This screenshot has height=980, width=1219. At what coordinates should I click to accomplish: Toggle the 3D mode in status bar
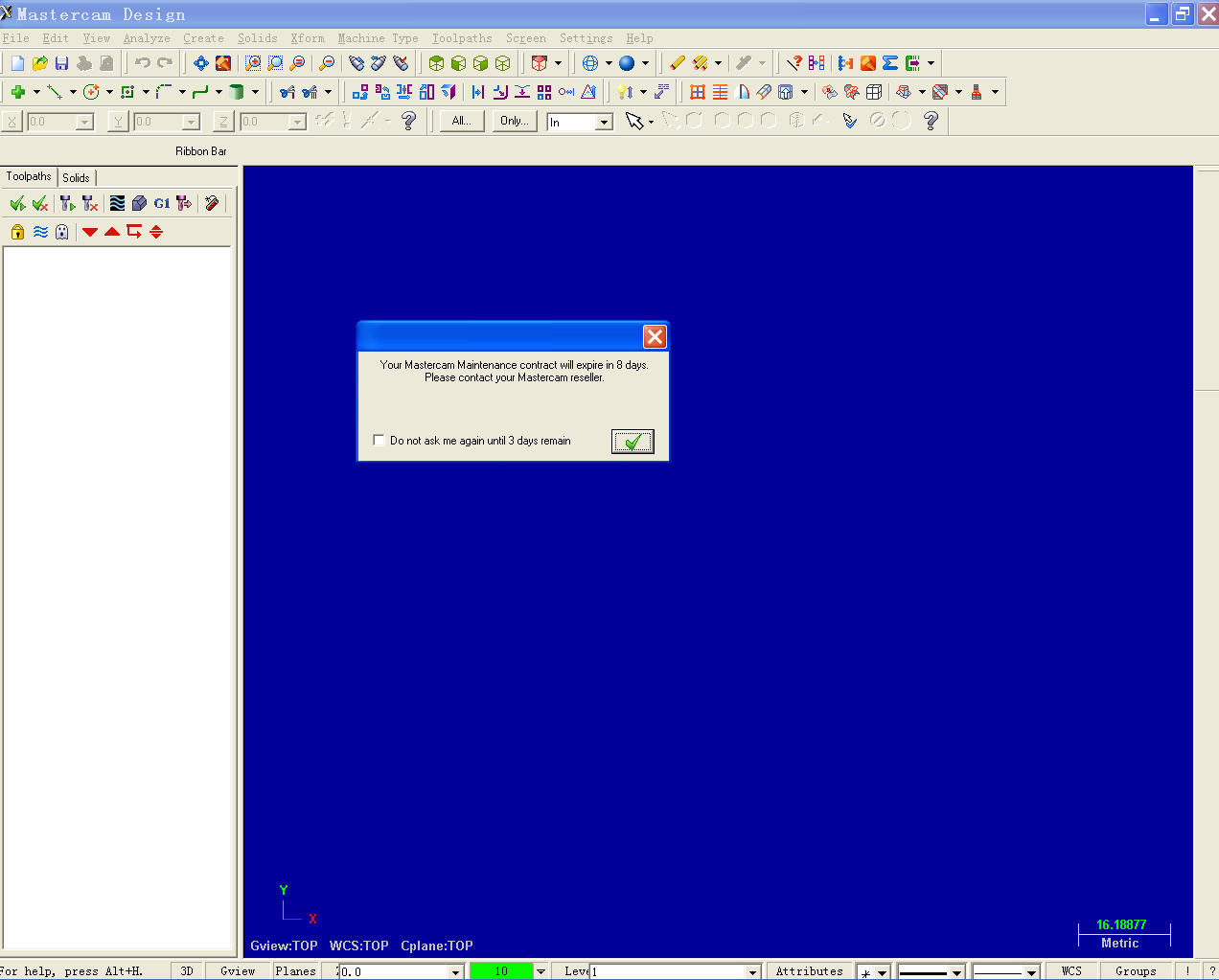coord(187,970)
